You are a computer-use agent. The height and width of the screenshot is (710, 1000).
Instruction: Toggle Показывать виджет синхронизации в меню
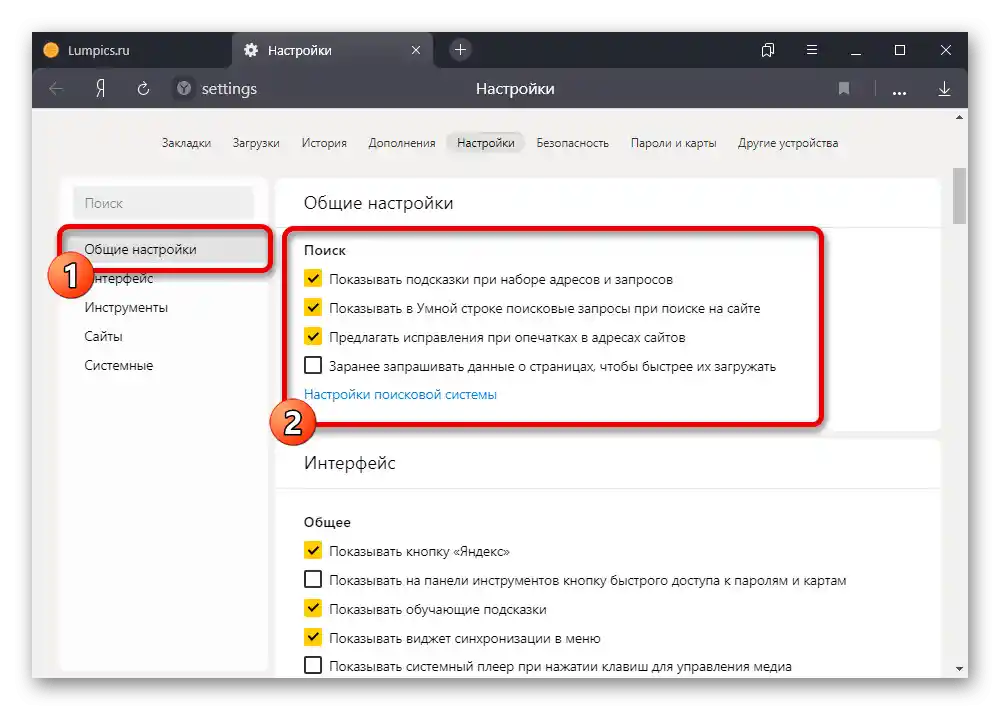312,637
